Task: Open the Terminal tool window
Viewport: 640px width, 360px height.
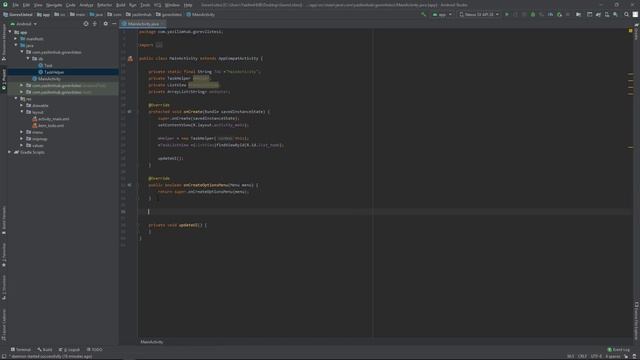Action: (20, 350)
